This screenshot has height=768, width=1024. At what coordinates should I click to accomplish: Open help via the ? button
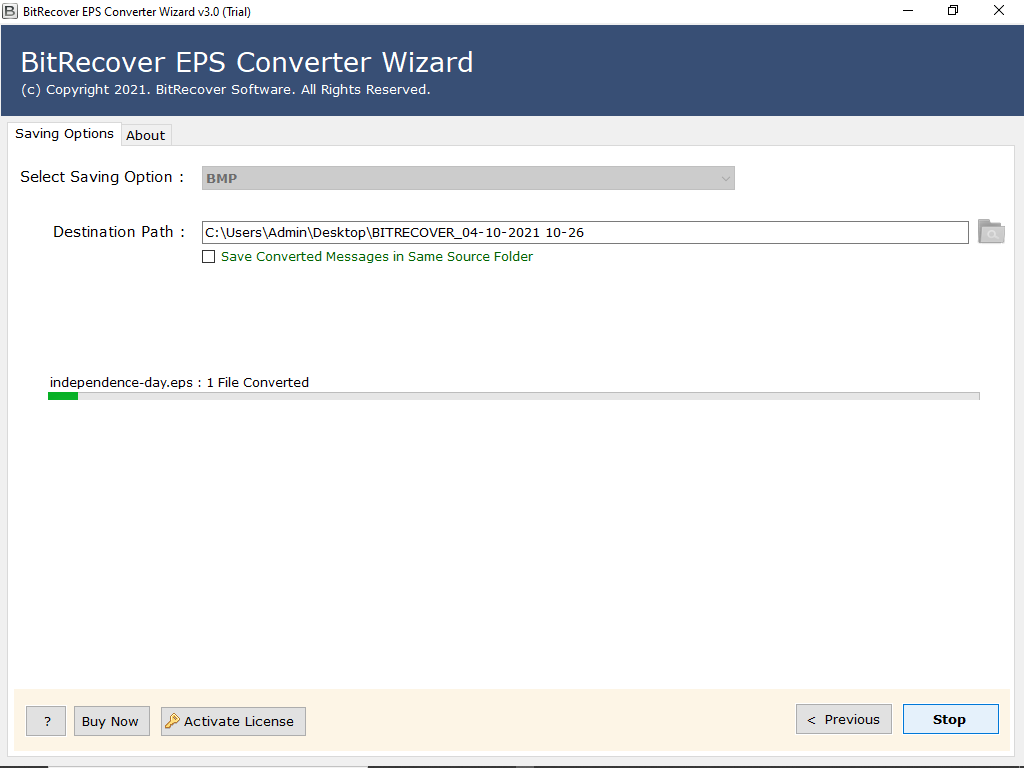[46, 721]
